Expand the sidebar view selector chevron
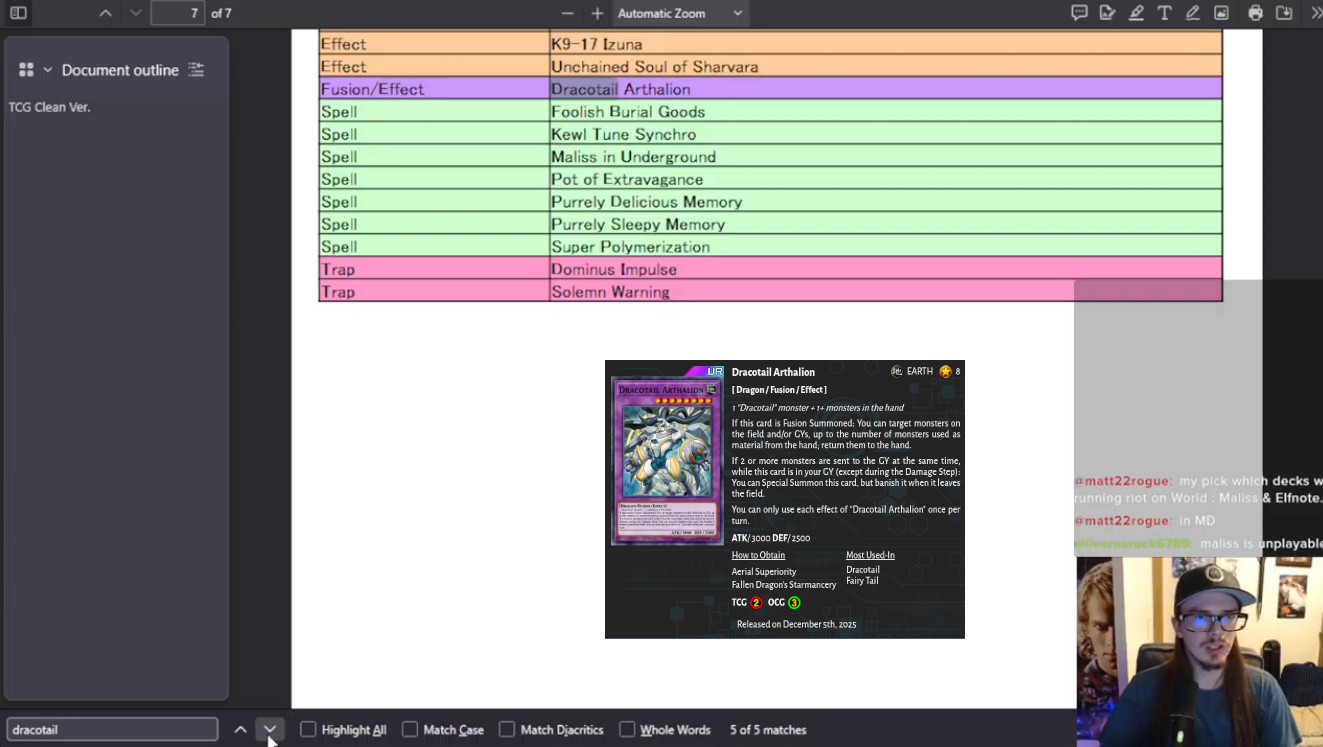1323x747 pixels. [47, 70]
